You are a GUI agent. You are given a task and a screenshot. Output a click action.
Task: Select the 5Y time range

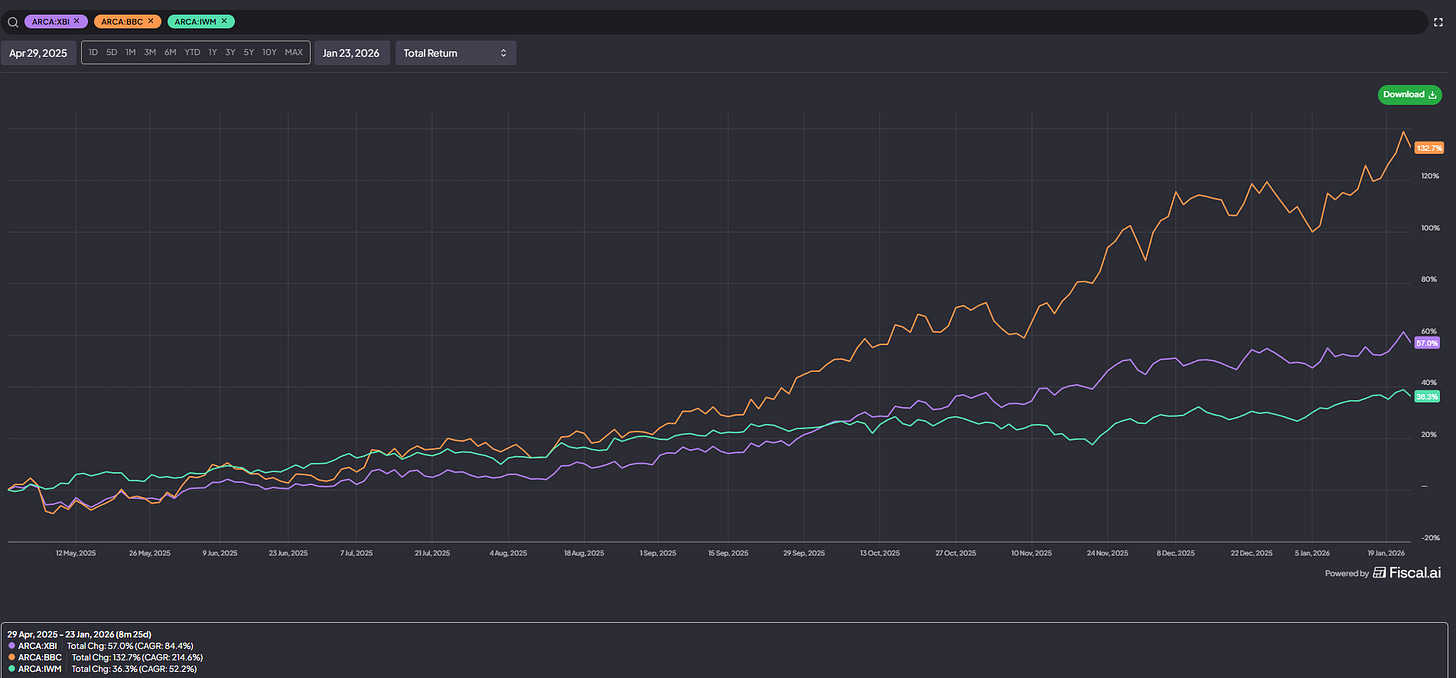tap(249, 52)
